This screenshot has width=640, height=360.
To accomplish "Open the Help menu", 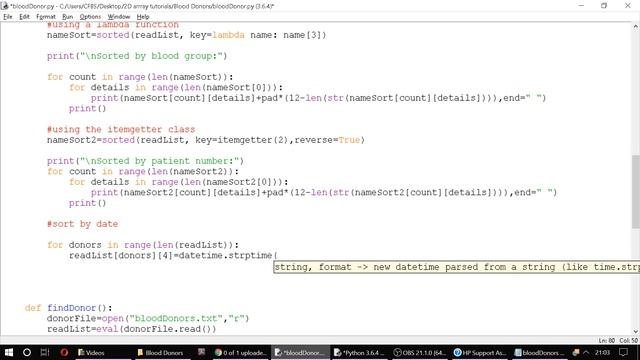I will 142,17.
